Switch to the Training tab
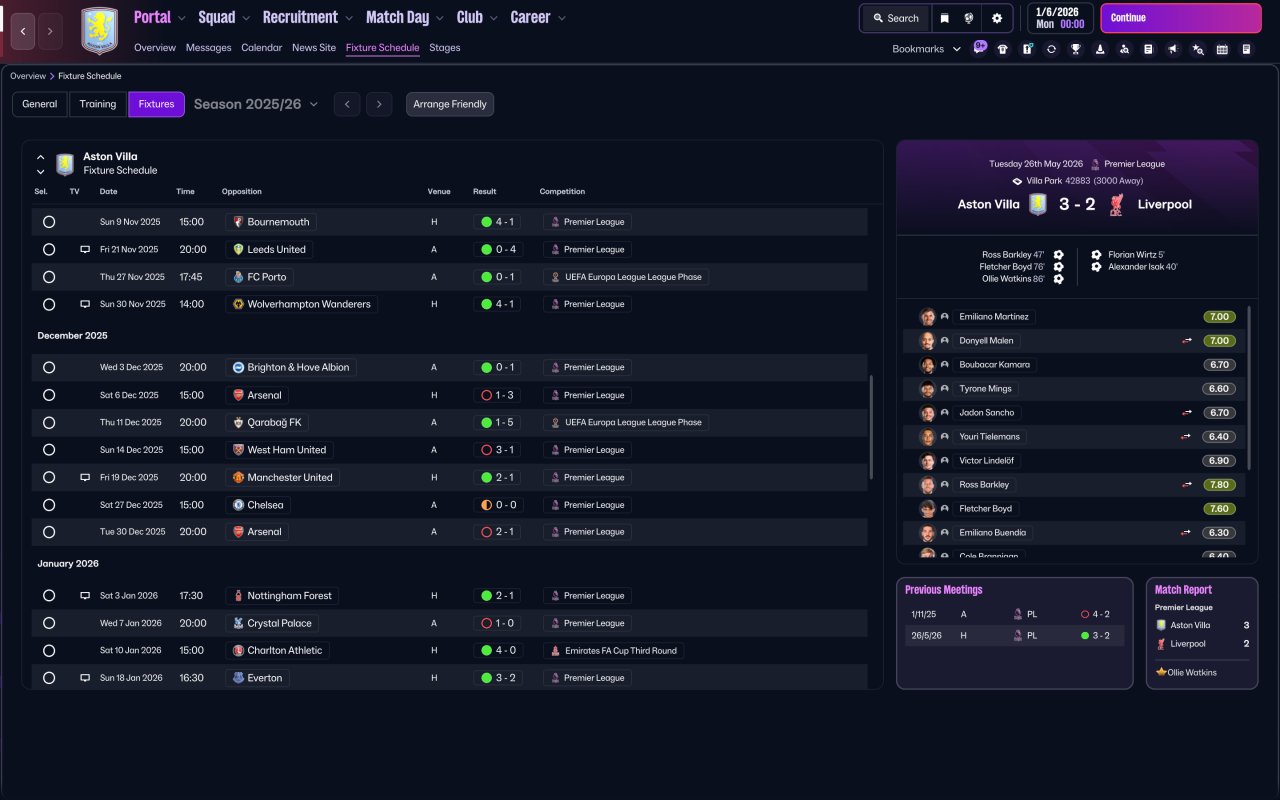Screen dimensions: 1280x800 (98, 104)
